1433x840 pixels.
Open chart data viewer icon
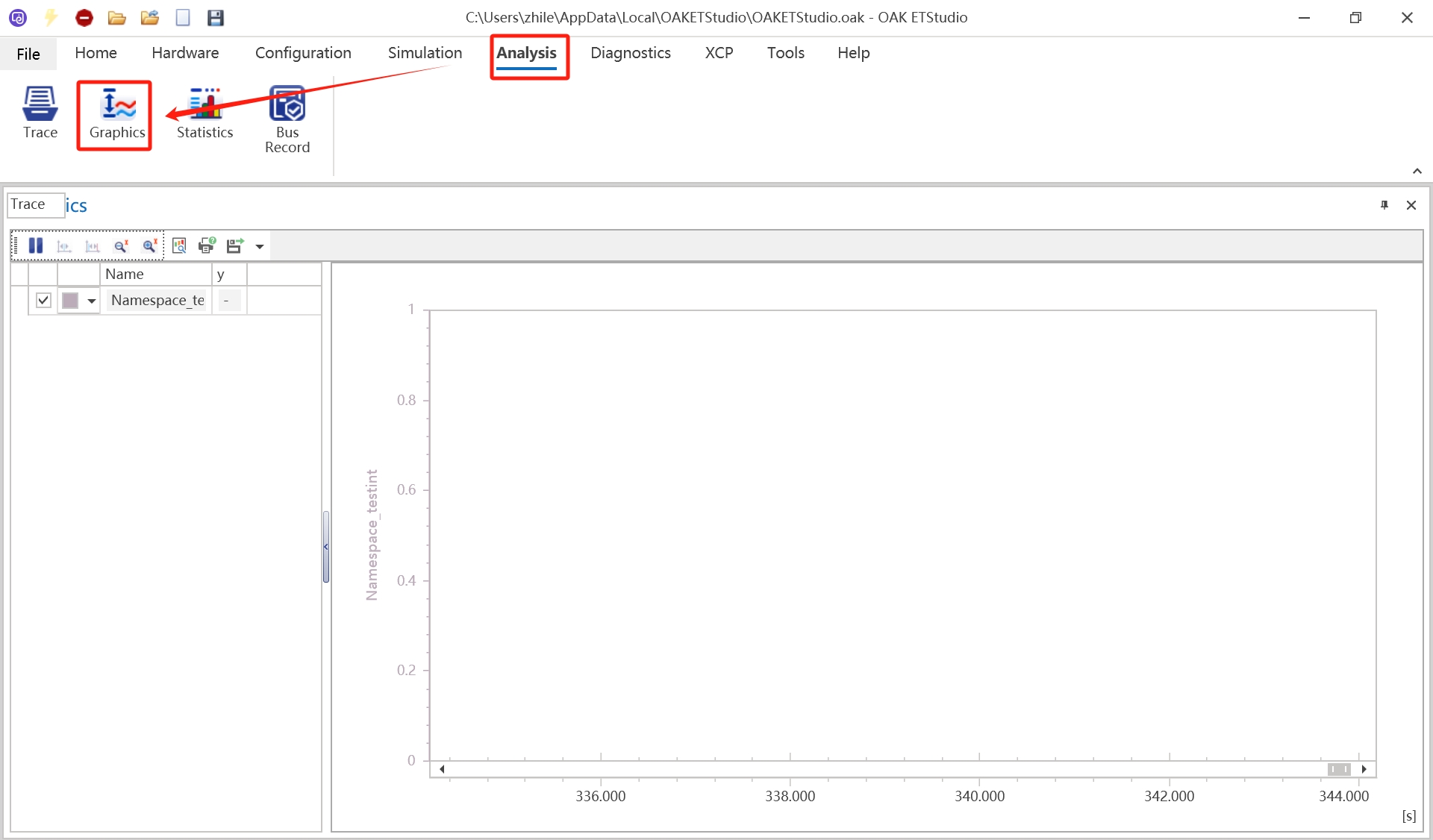(x=179, y=246)
